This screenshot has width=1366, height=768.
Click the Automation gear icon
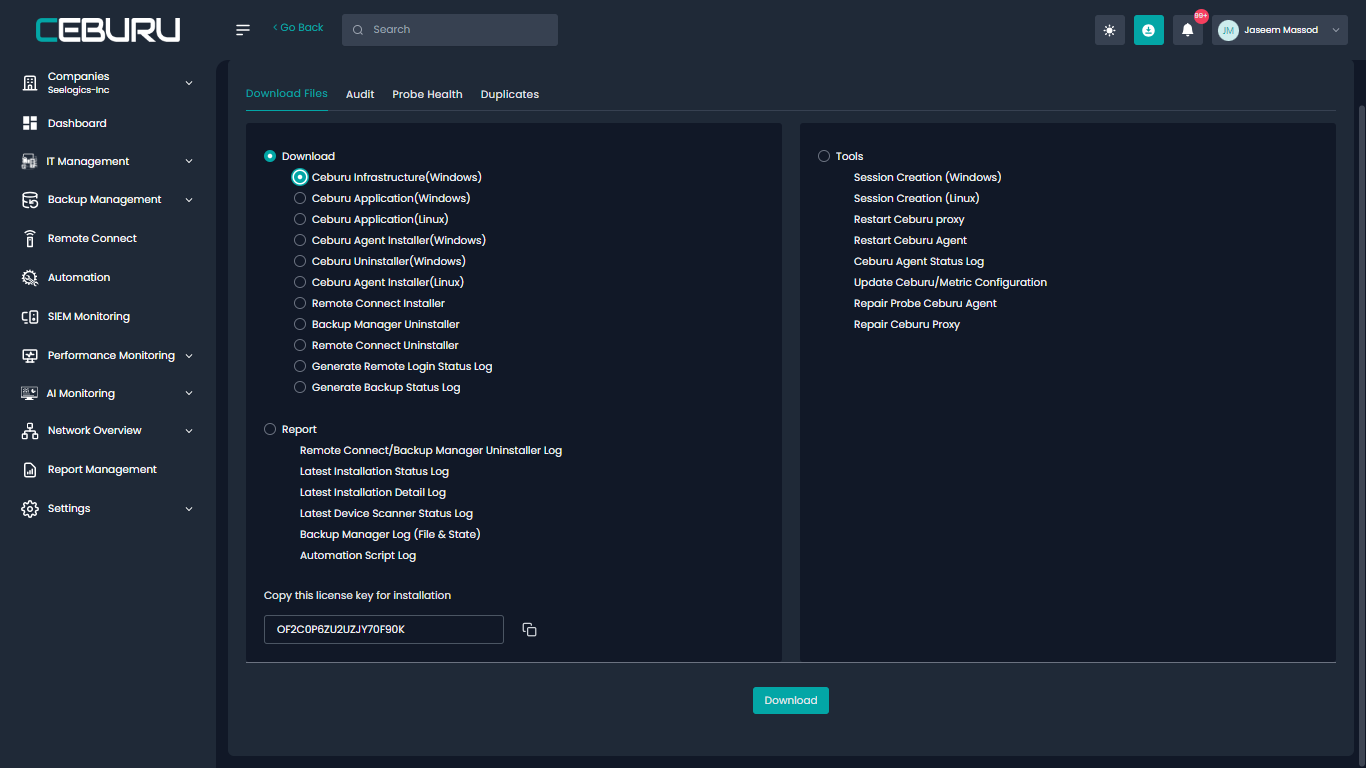[30, 277]
